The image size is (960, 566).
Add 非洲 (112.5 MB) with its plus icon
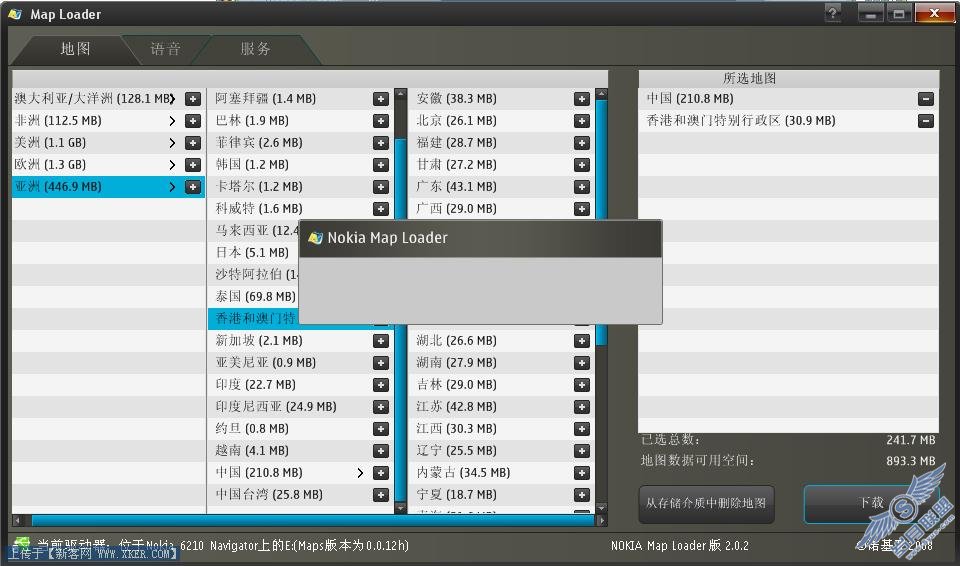point(193,121)
